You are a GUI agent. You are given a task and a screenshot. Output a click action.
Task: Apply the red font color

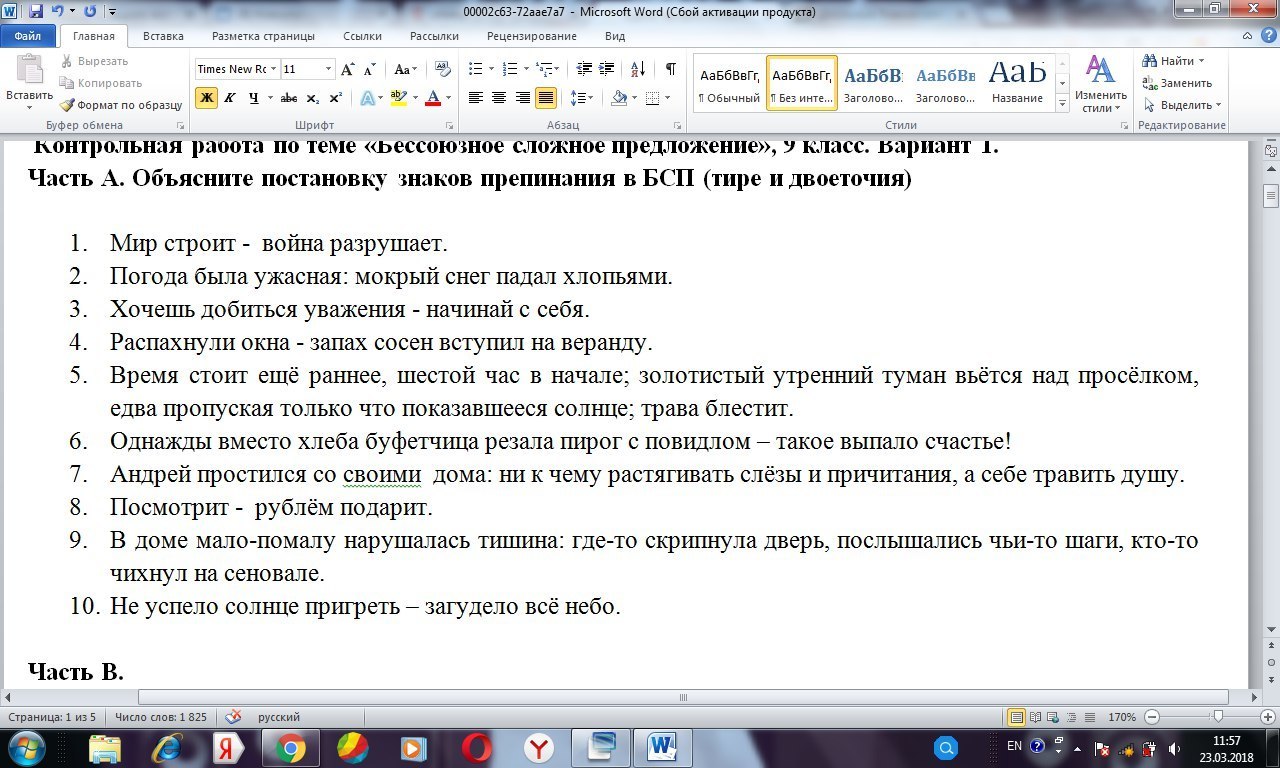click(x=433, y=98)
